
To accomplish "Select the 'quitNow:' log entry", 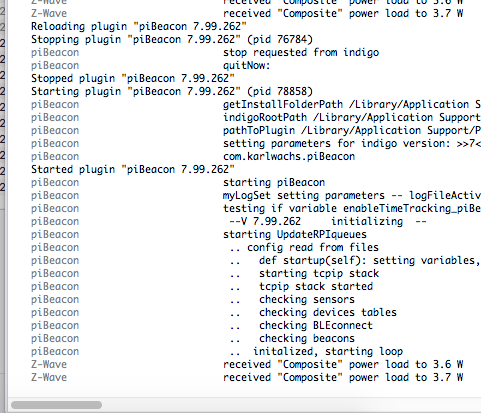I will 246,65.
